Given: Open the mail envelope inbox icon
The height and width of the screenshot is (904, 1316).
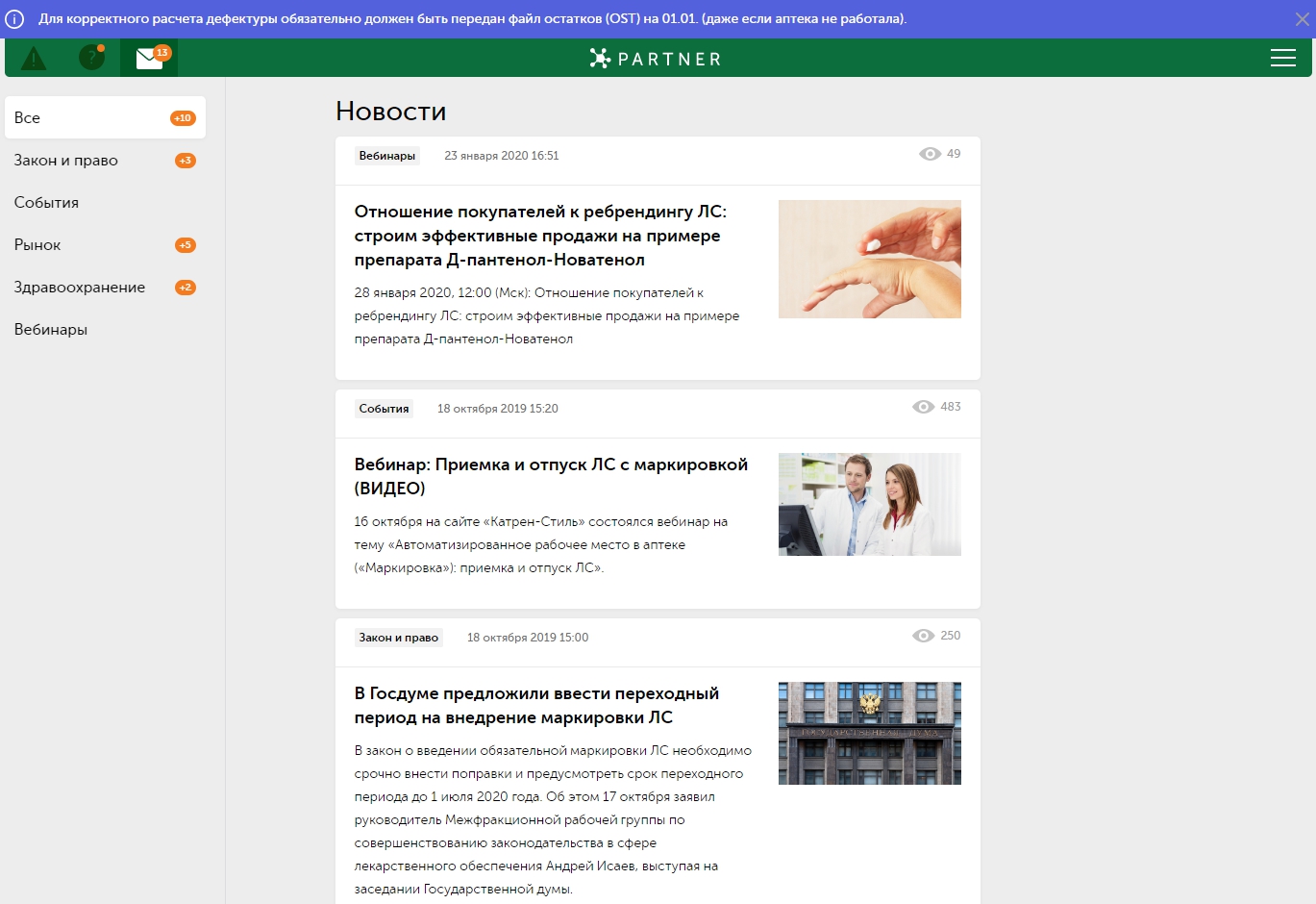Looking at the screenshot, I should coord(149,59).
